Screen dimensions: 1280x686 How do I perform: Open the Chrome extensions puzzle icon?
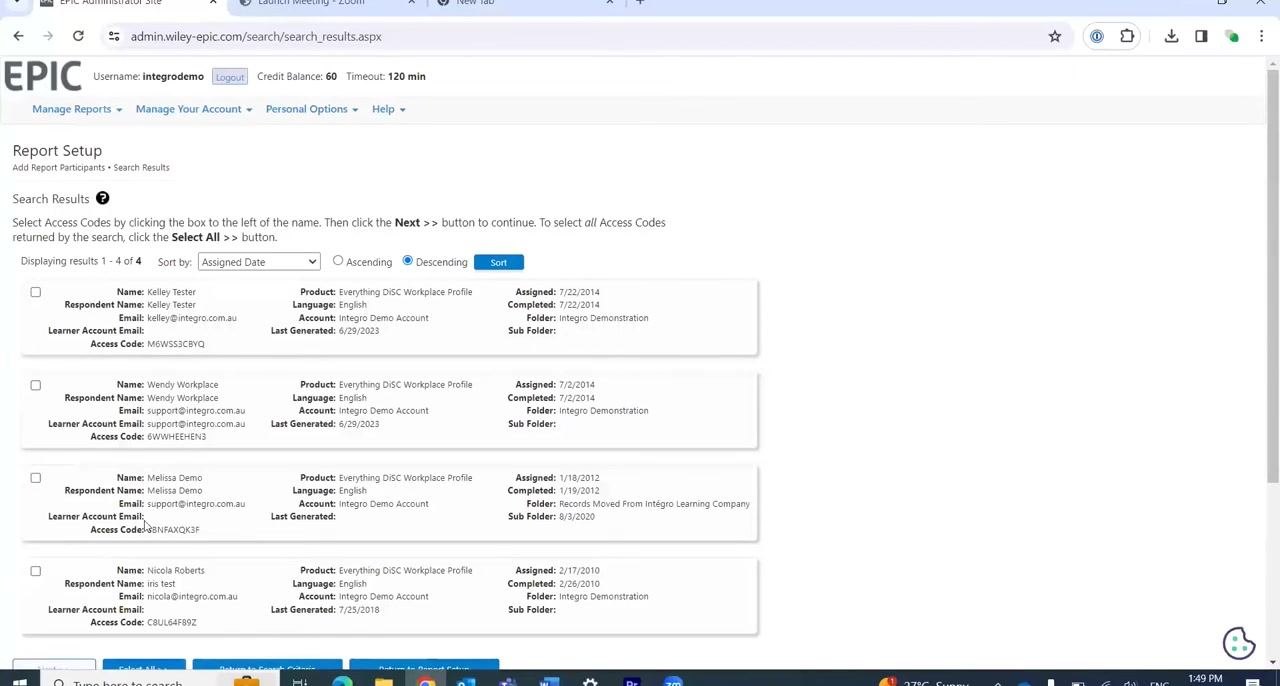[x=1127, y=36]
